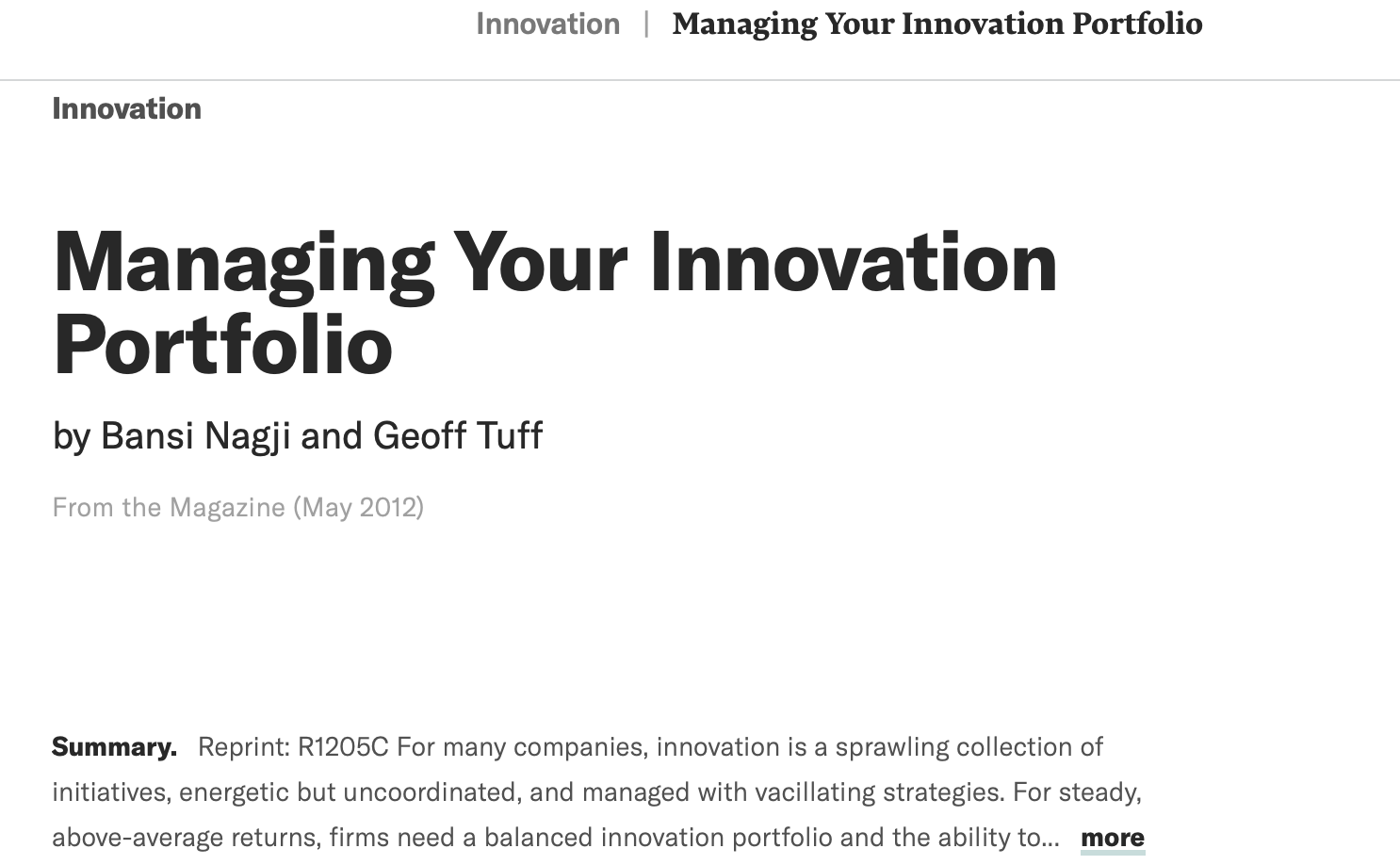Click the word 'by' in the byline
This screenshot has width=1400, height=865.
coord(72,437)
